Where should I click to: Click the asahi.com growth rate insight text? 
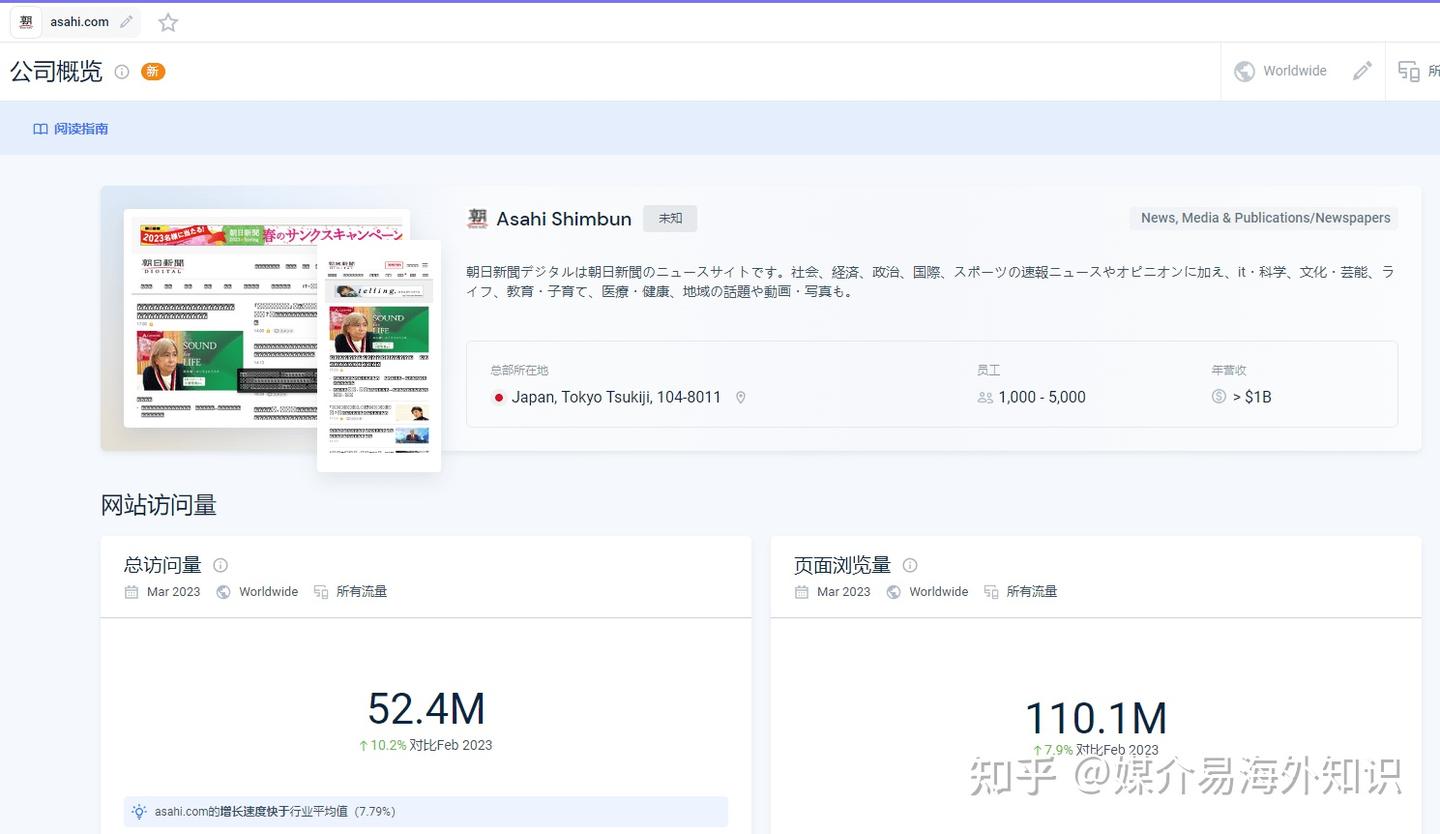point(275,812)
